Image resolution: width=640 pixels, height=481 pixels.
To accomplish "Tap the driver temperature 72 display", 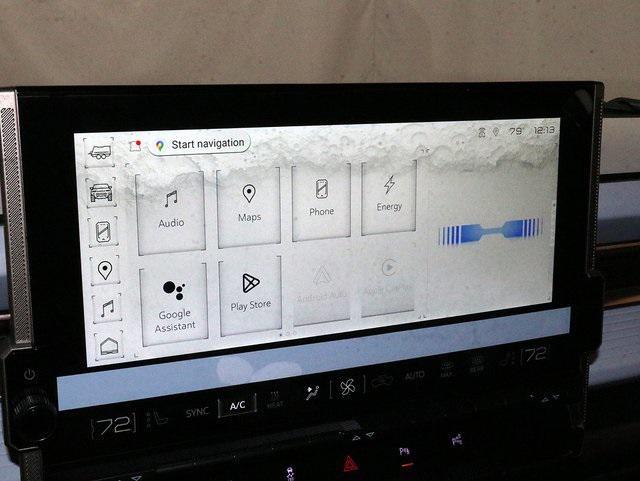I will [113, 427].
